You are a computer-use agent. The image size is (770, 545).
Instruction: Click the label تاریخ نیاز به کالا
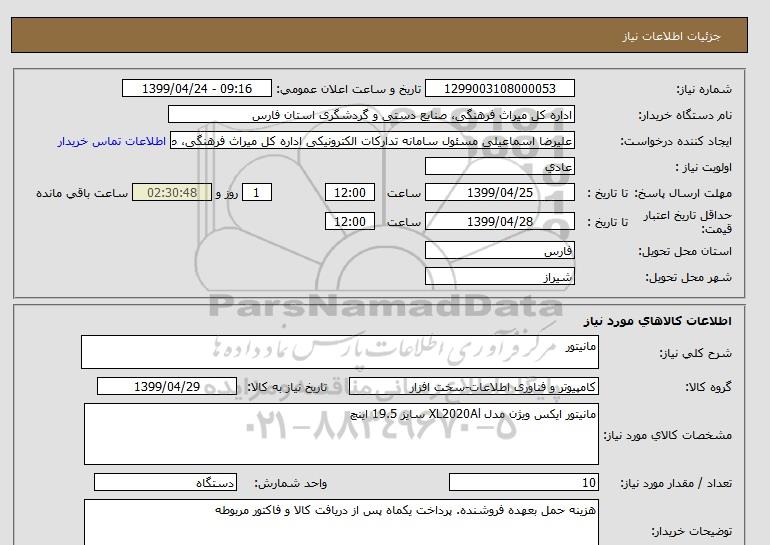287,387
